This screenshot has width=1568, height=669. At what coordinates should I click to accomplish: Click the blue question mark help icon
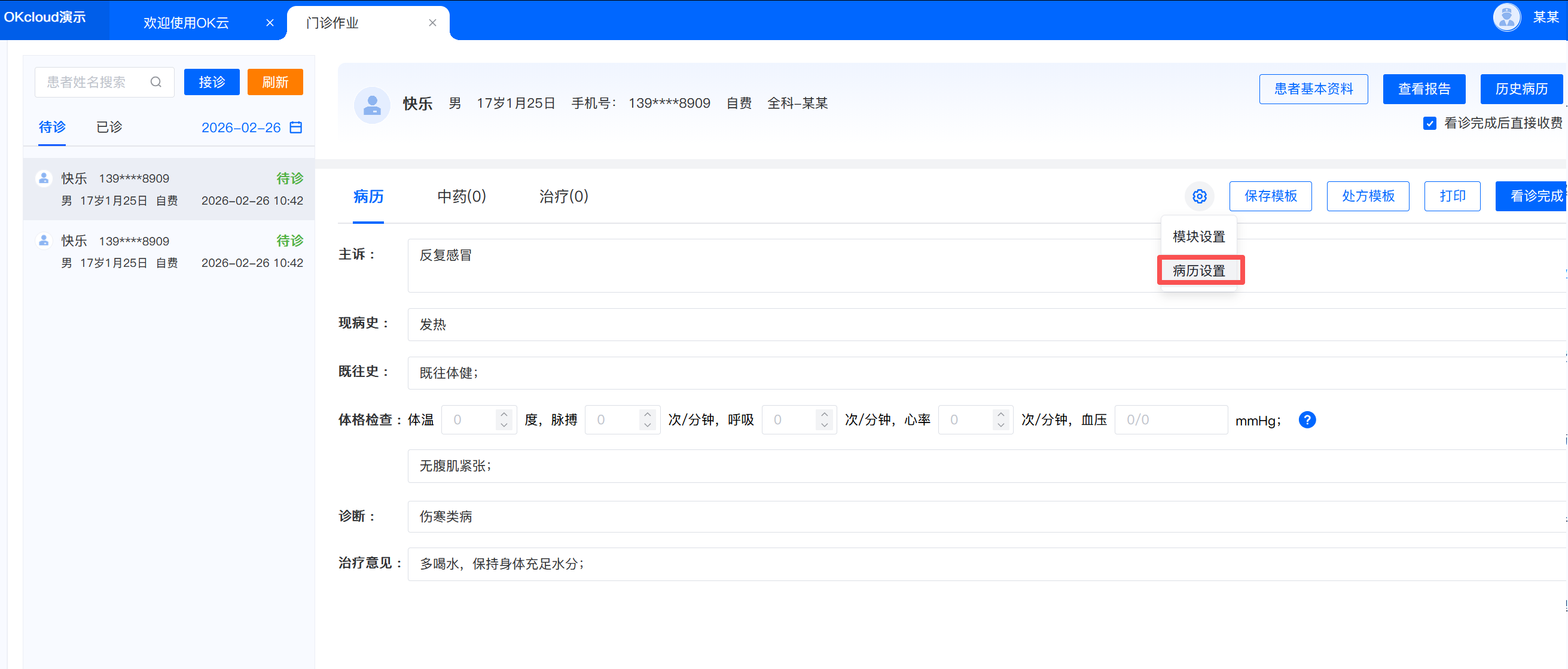[1306, 420]
